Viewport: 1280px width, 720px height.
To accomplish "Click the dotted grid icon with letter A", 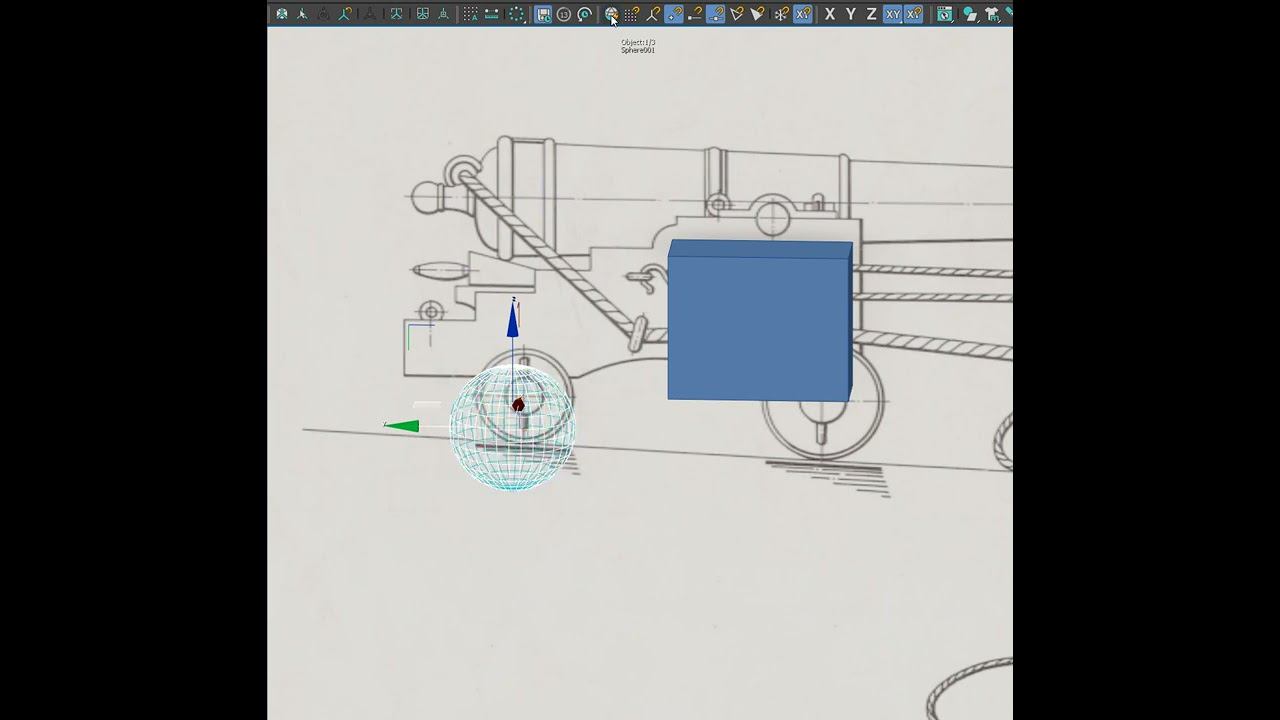I will tap(470, 14).
